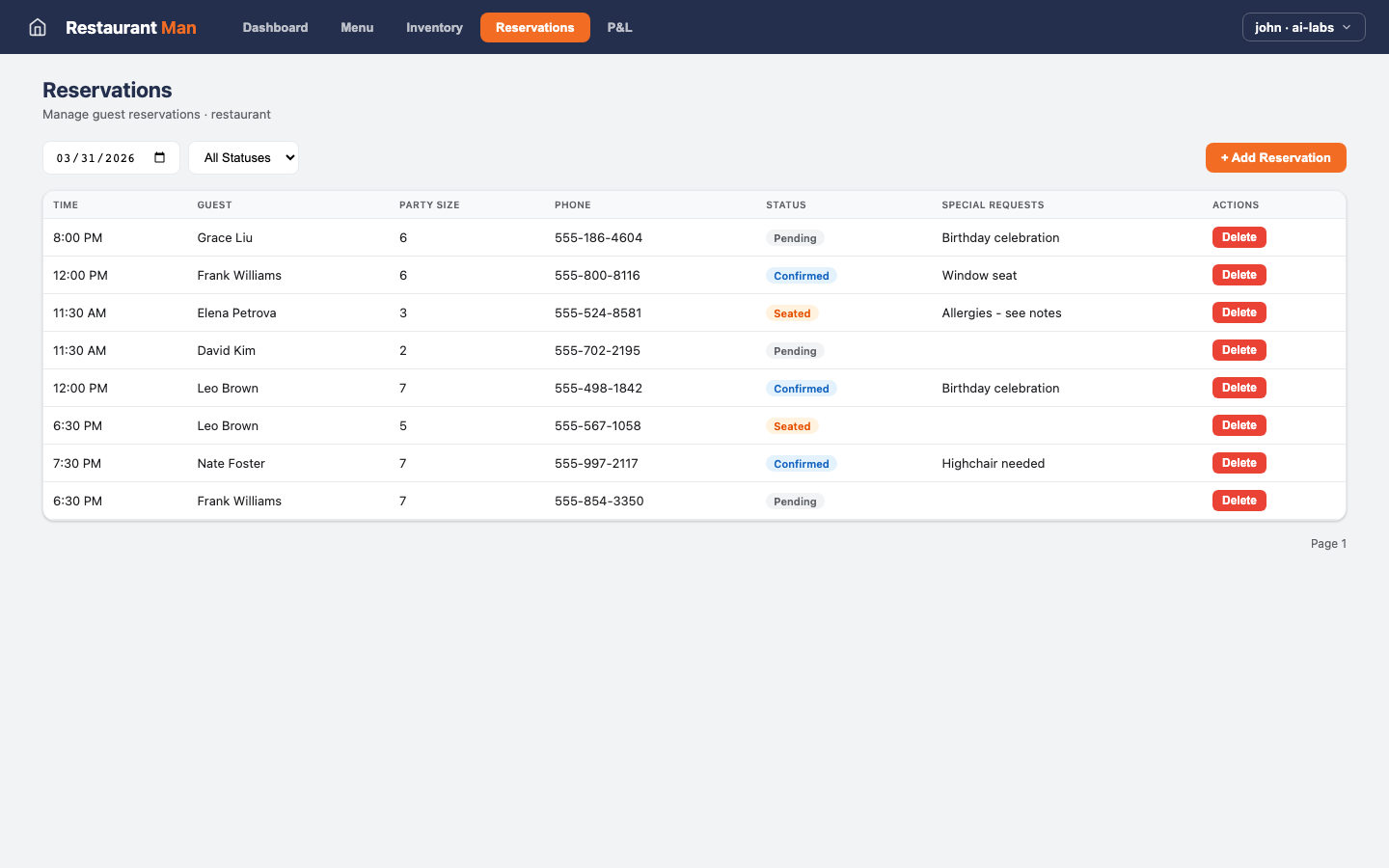The width and height of the screenshot is (1389, 868).
Task: Open the All Statuses filter dropdown
Action: point(243,157)
